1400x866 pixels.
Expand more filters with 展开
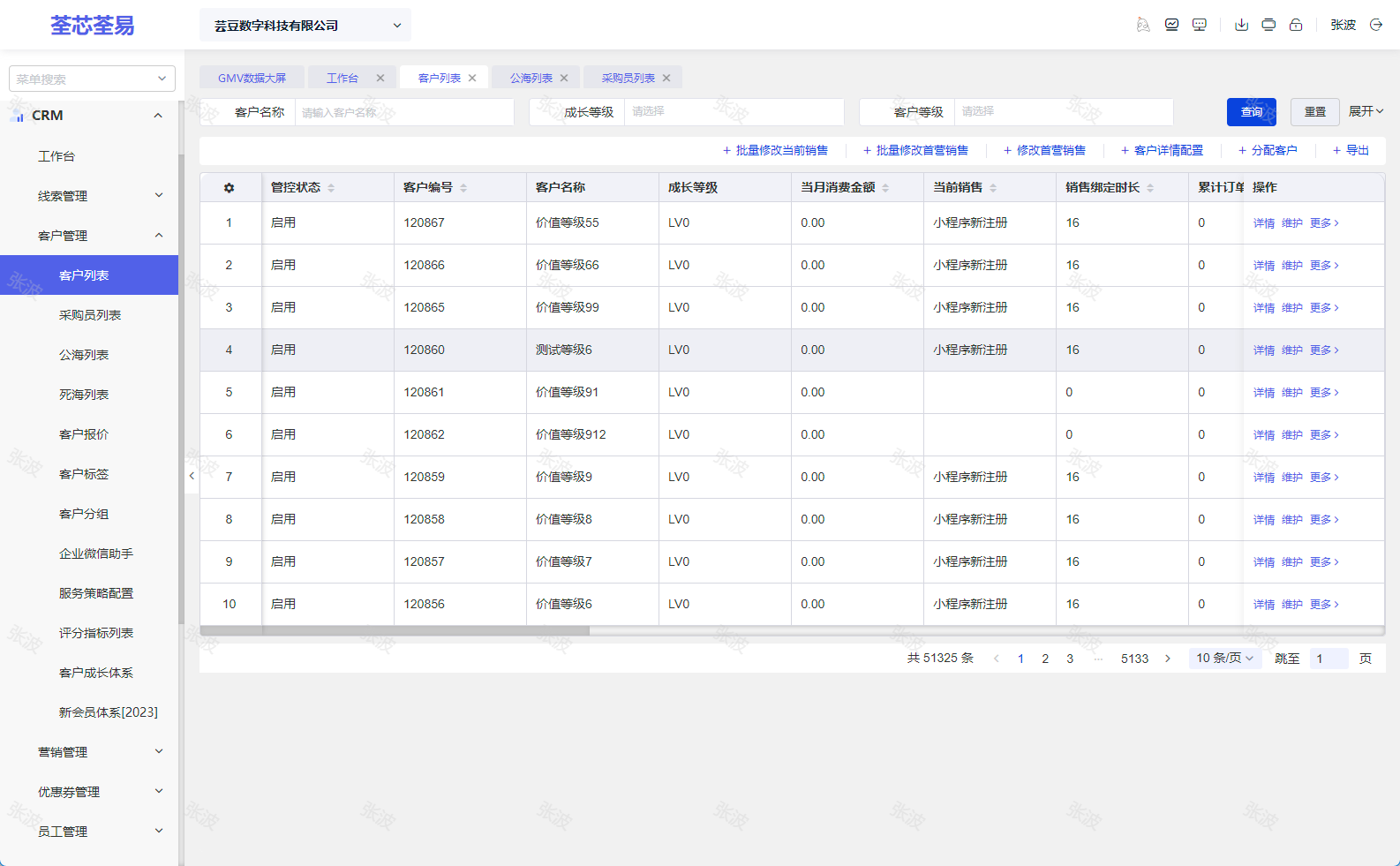pyautogui.click(x=1366, y=111)
